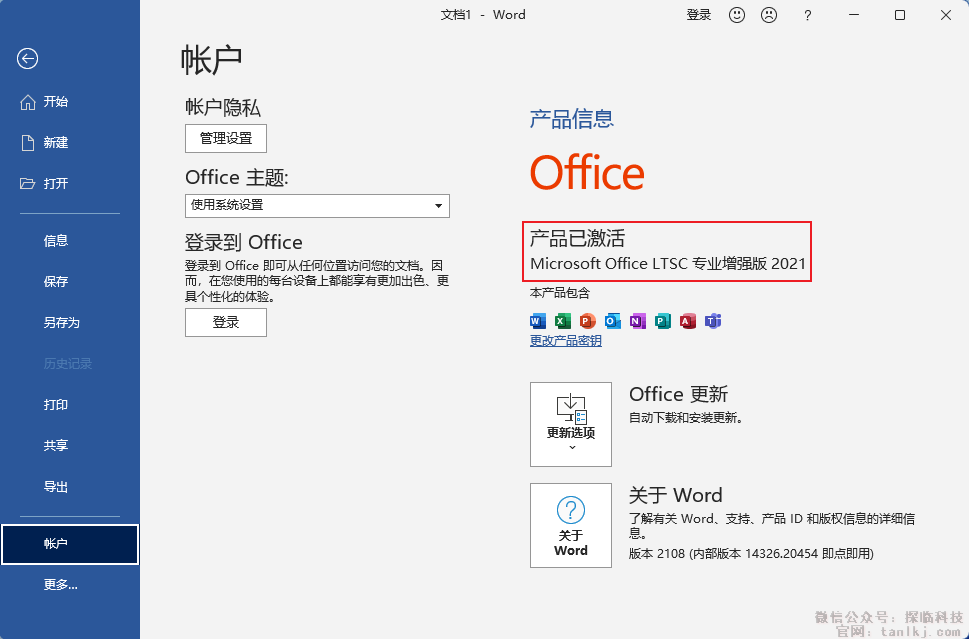Click the 产品已激活 text

click(x=577, y=239)
